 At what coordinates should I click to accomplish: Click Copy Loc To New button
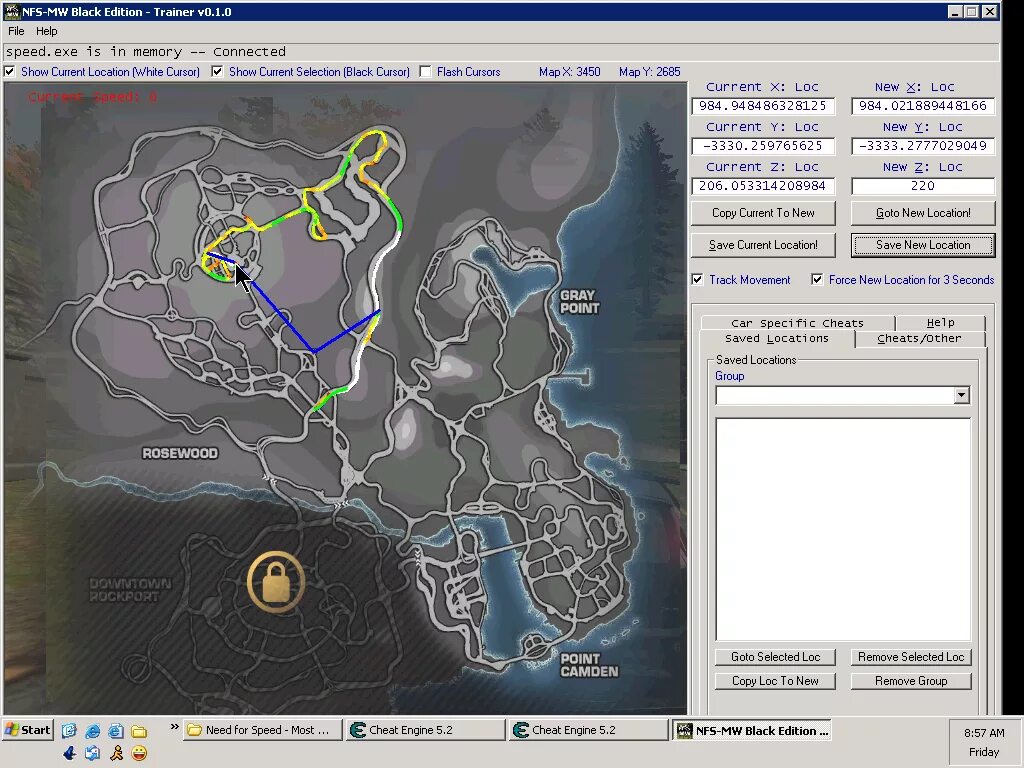[x=775, y=681]
